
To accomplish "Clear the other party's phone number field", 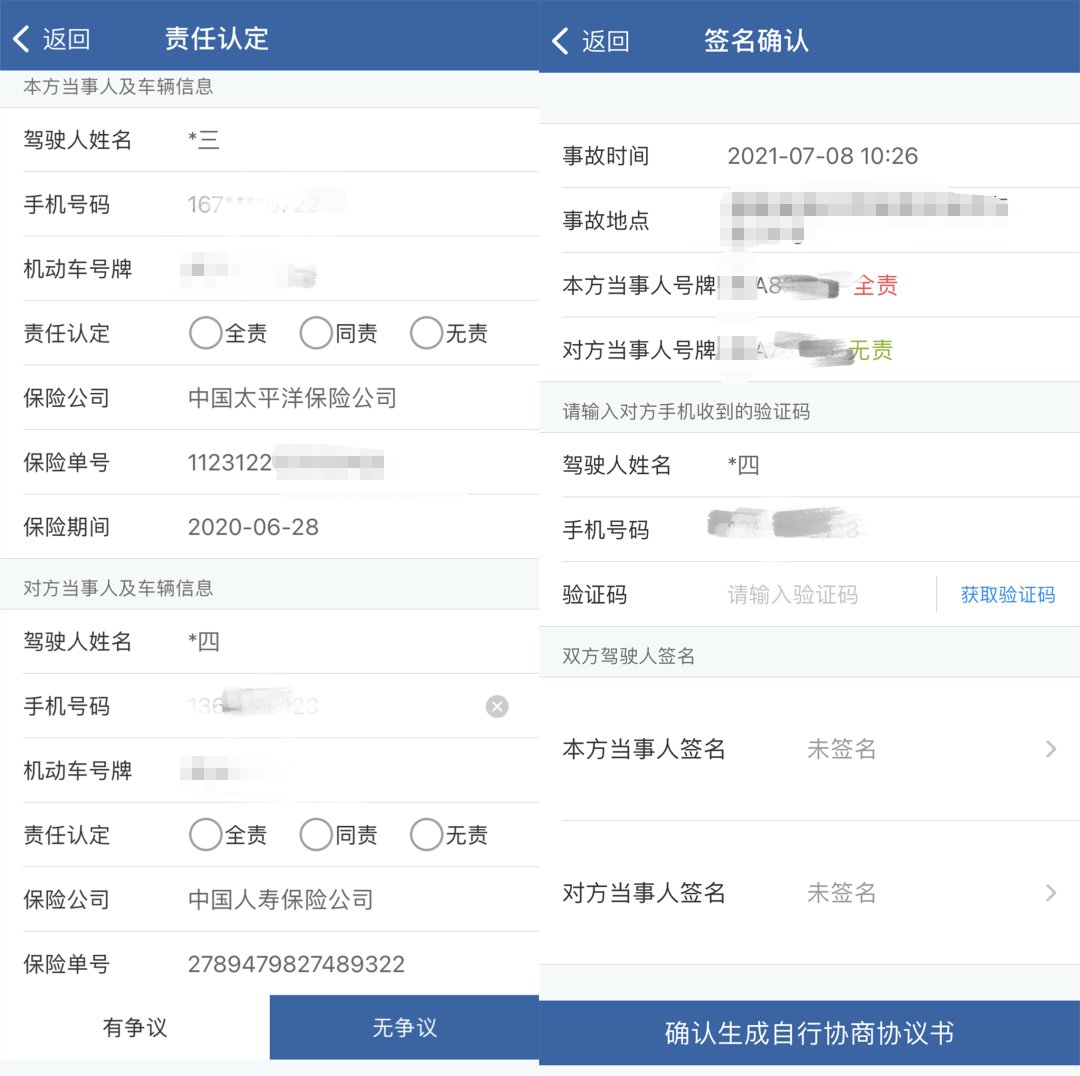I will (497, 707).
